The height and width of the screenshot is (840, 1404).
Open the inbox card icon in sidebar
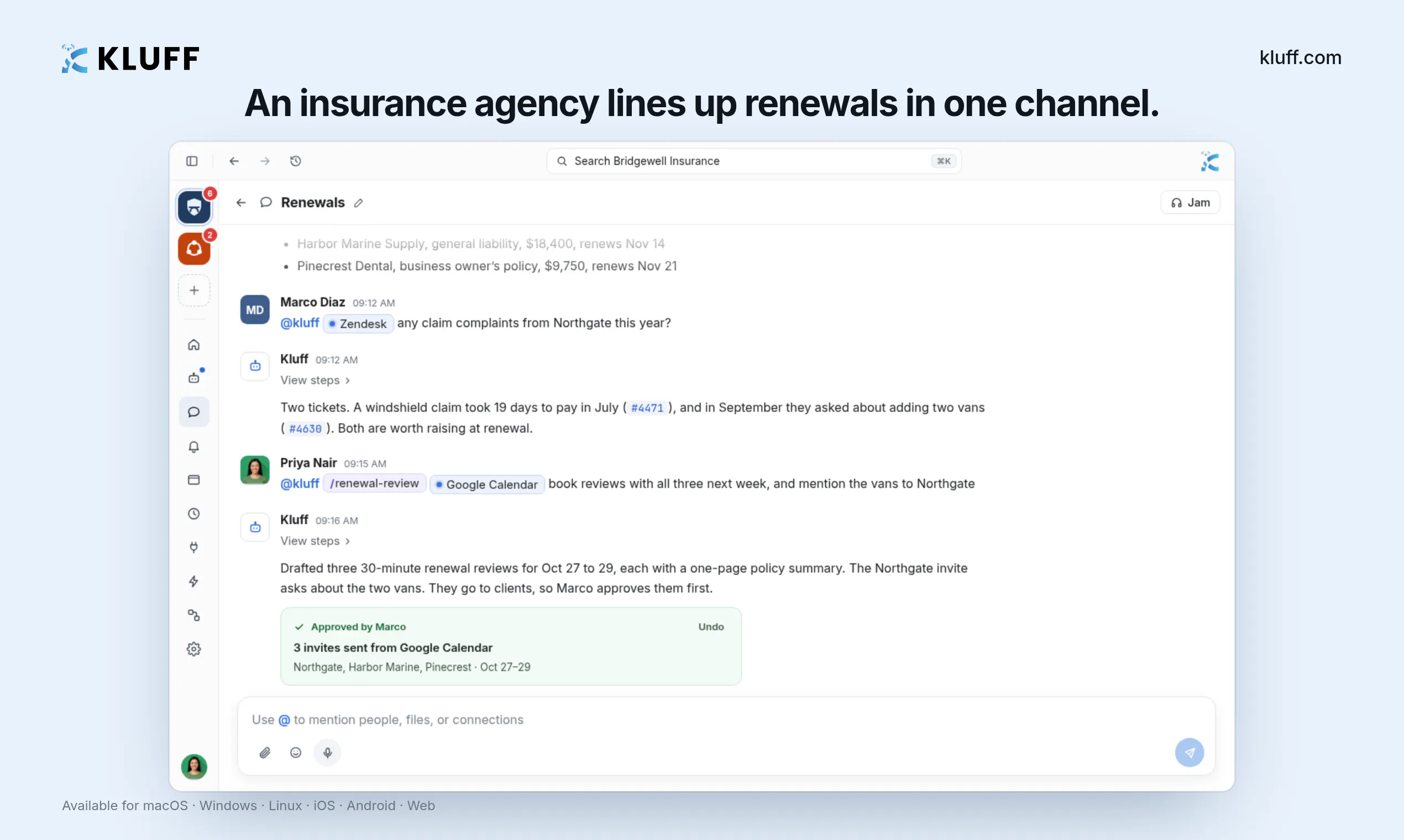[x=193, y=480]
